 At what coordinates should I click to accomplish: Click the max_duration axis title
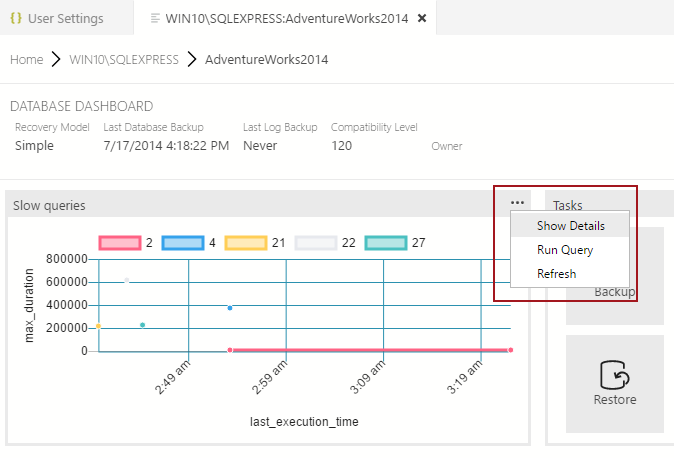pos(29,305)
